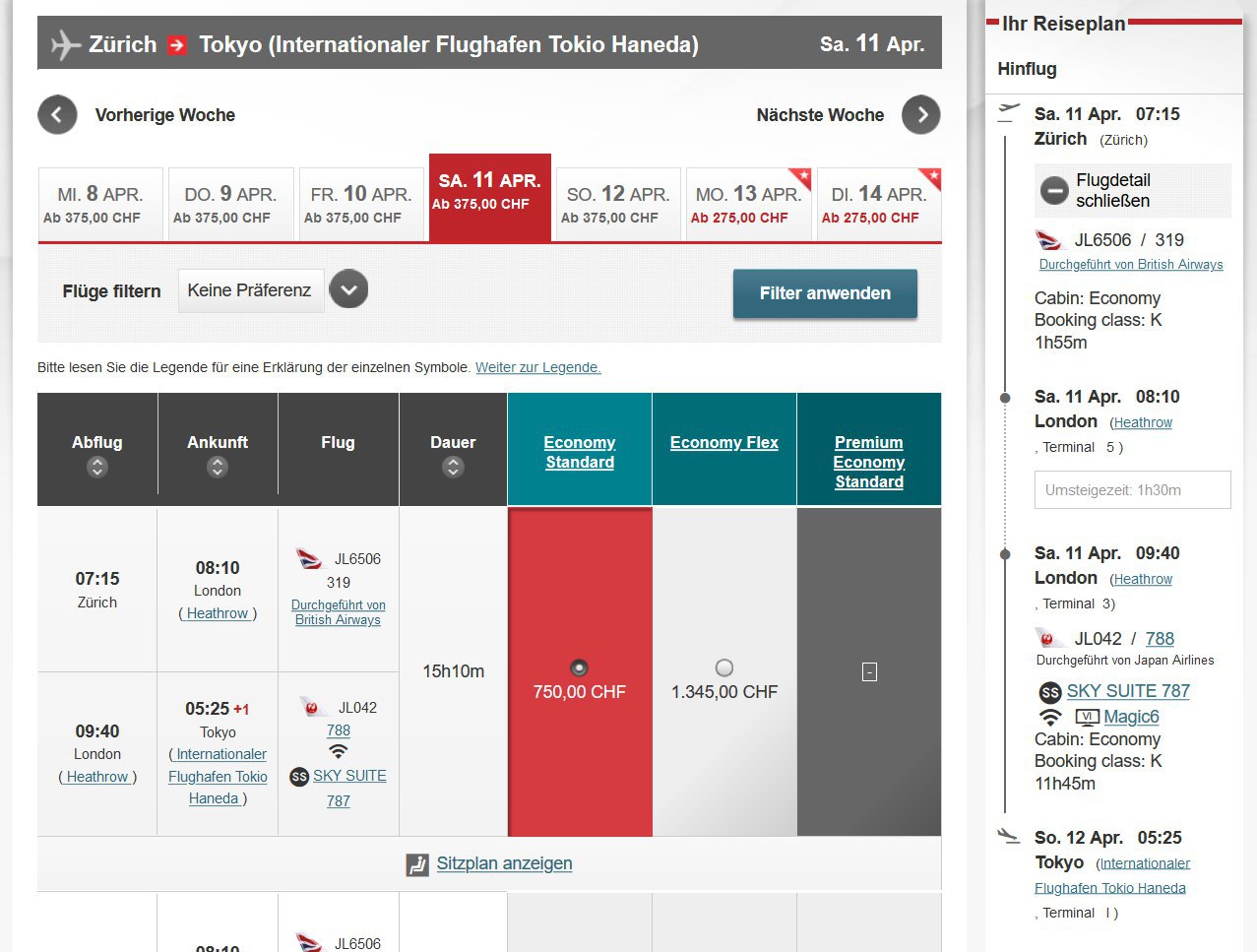Go to previous week arrow
The image size is (1257, 952).
point(57,115)
